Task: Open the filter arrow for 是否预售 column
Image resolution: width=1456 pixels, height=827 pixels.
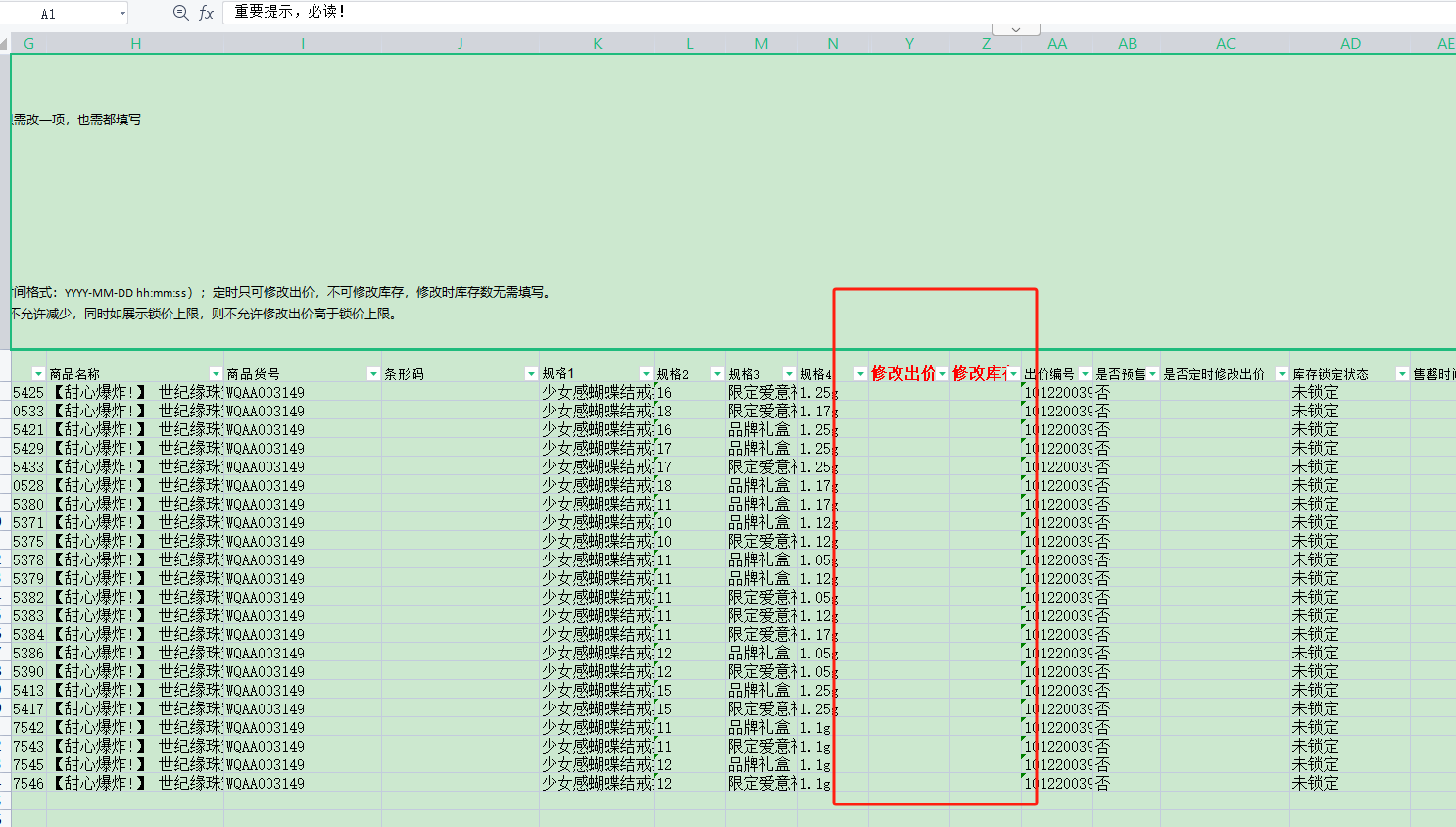Action: (x=1153, y=374)
